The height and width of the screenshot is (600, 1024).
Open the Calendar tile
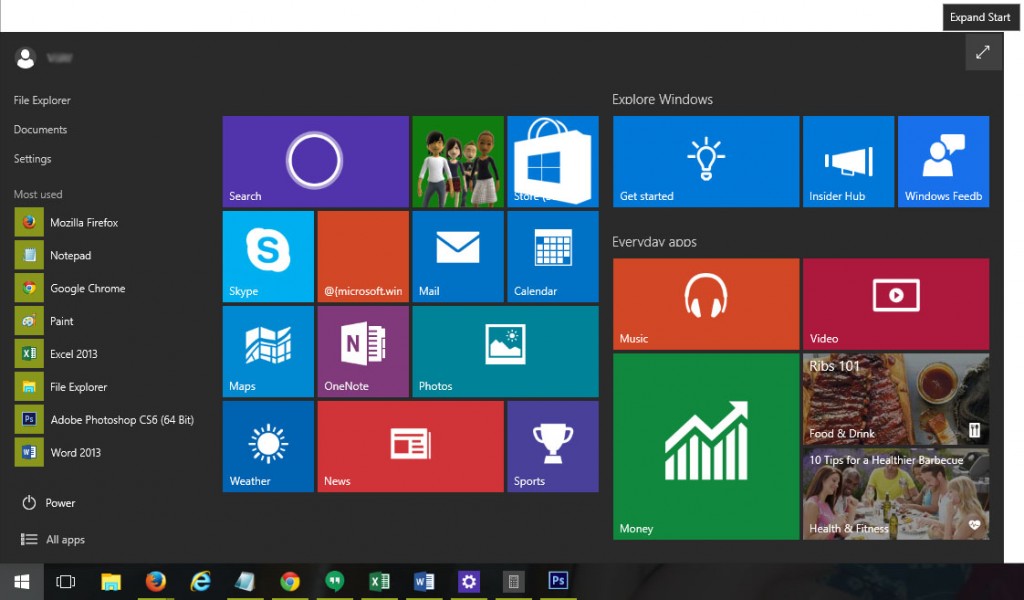pyautogui.click(x=553, y=257)
